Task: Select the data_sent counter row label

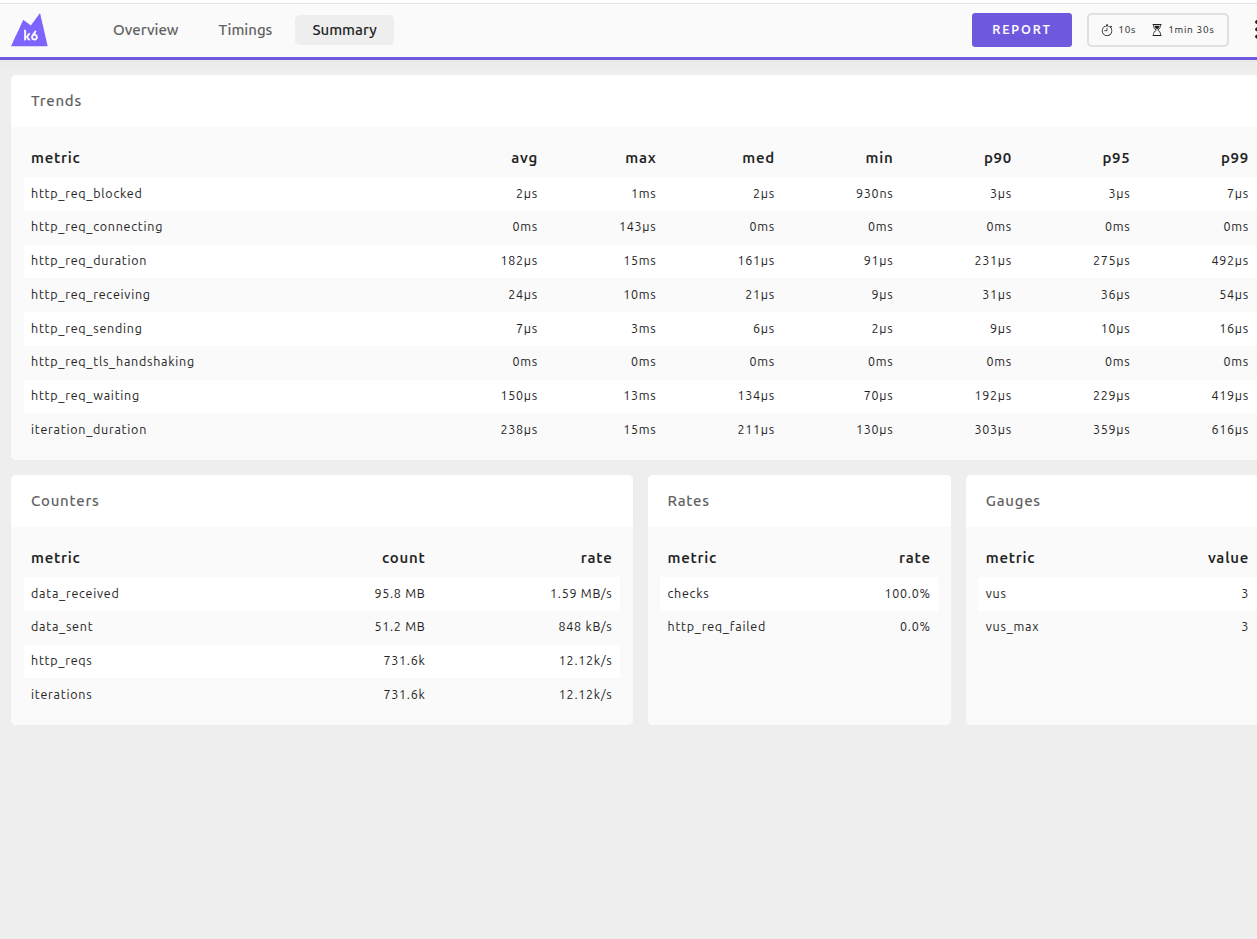Action: pos(62,627)
